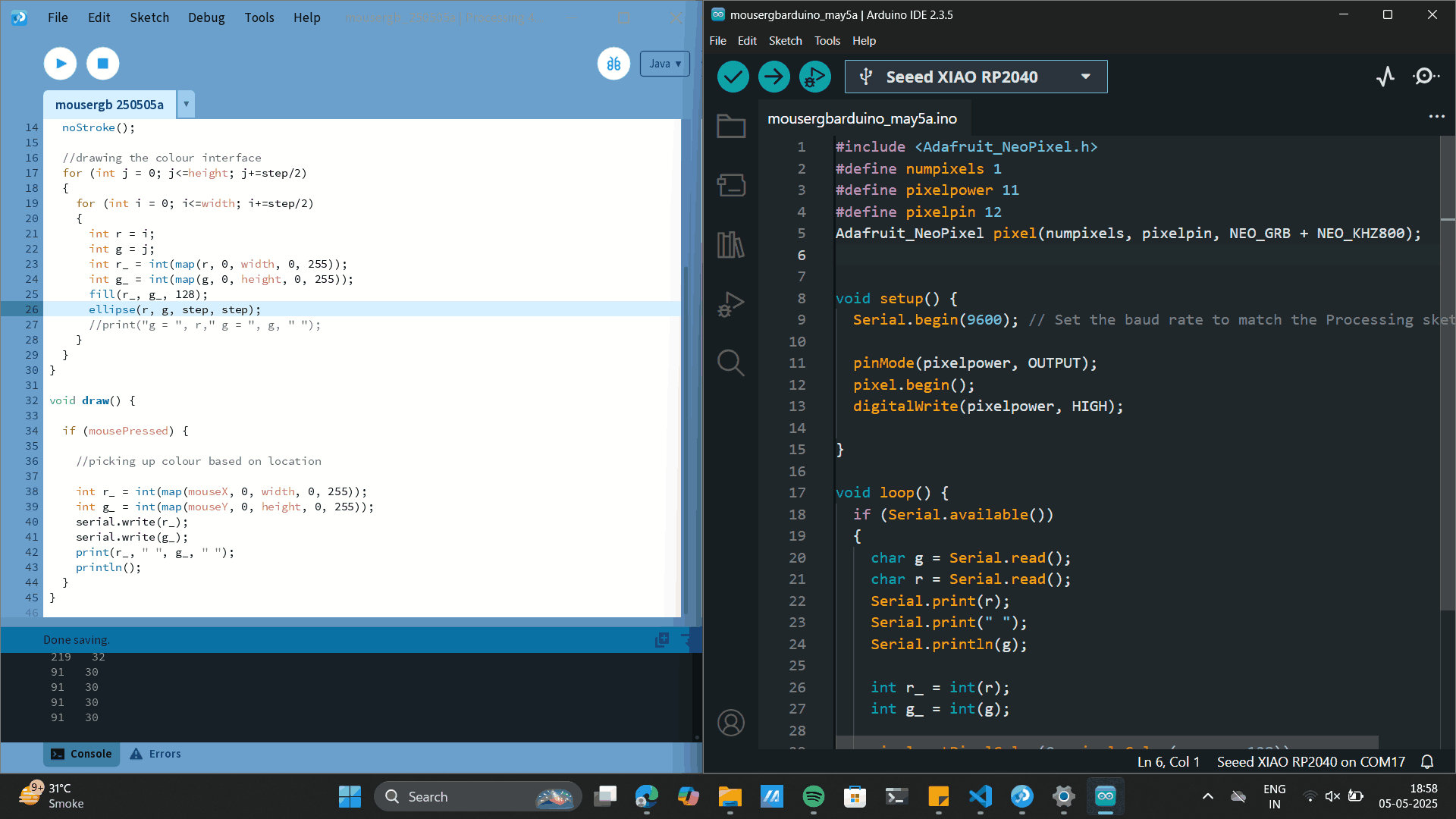Click the taskbar Search box
Screen dimensions: 1456x819
(x=478, y=797)
